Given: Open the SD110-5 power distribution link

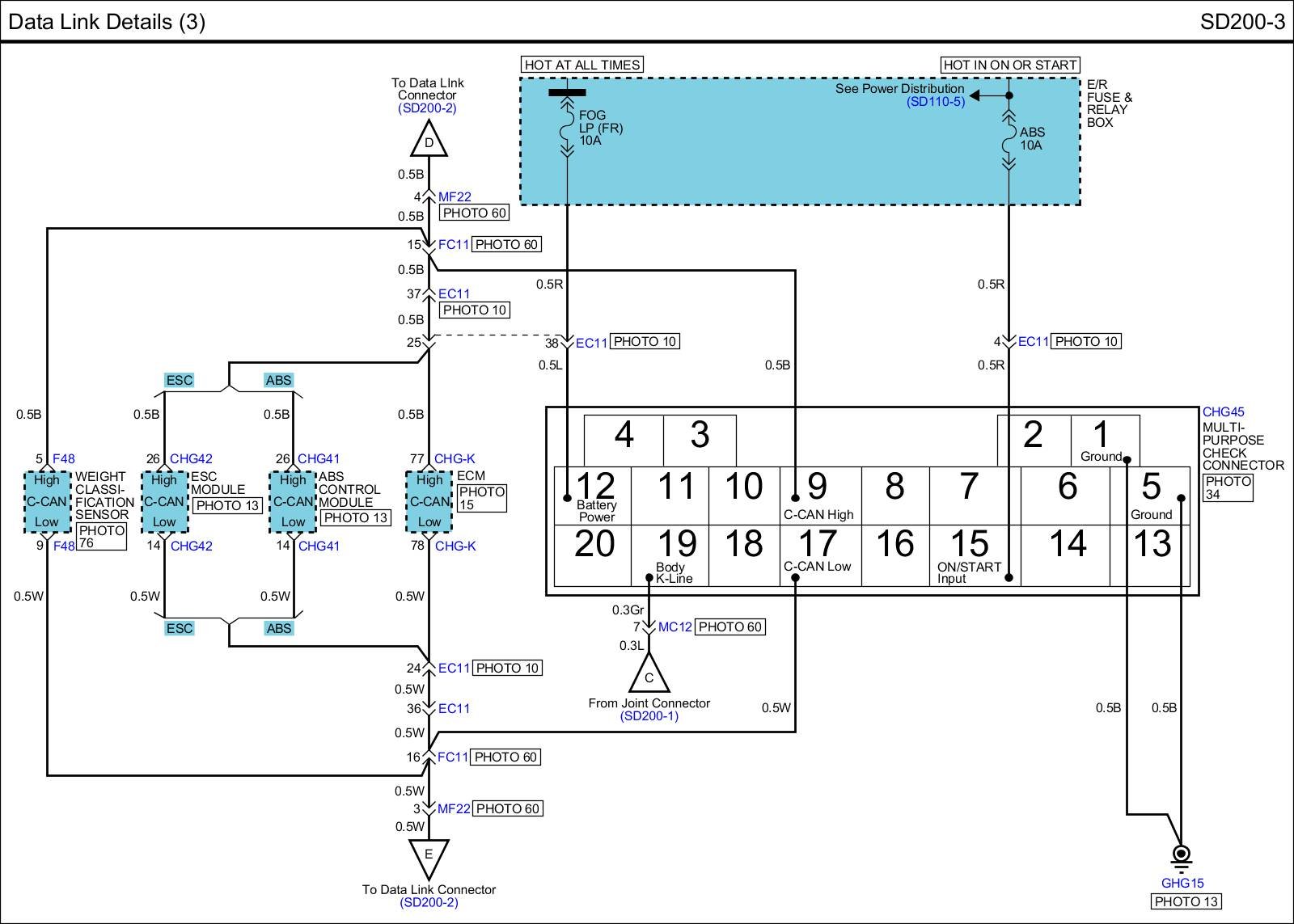Looking at the screenshot, I should (x=936, y=102).
